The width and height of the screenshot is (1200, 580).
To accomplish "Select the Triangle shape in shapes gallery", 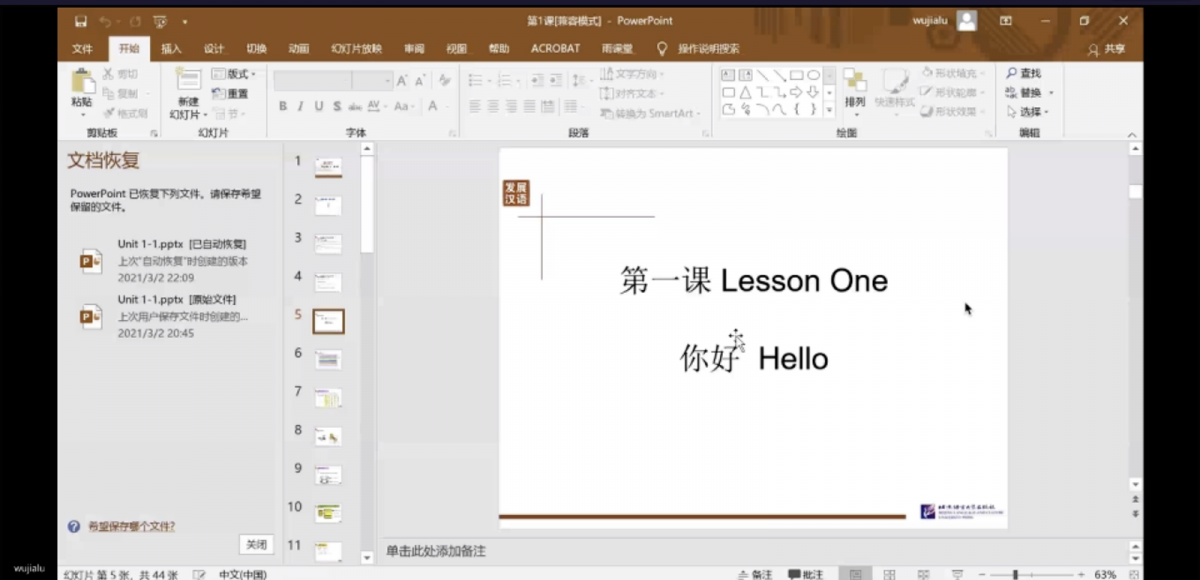I will pyautogui.click(x=745, y=92).
